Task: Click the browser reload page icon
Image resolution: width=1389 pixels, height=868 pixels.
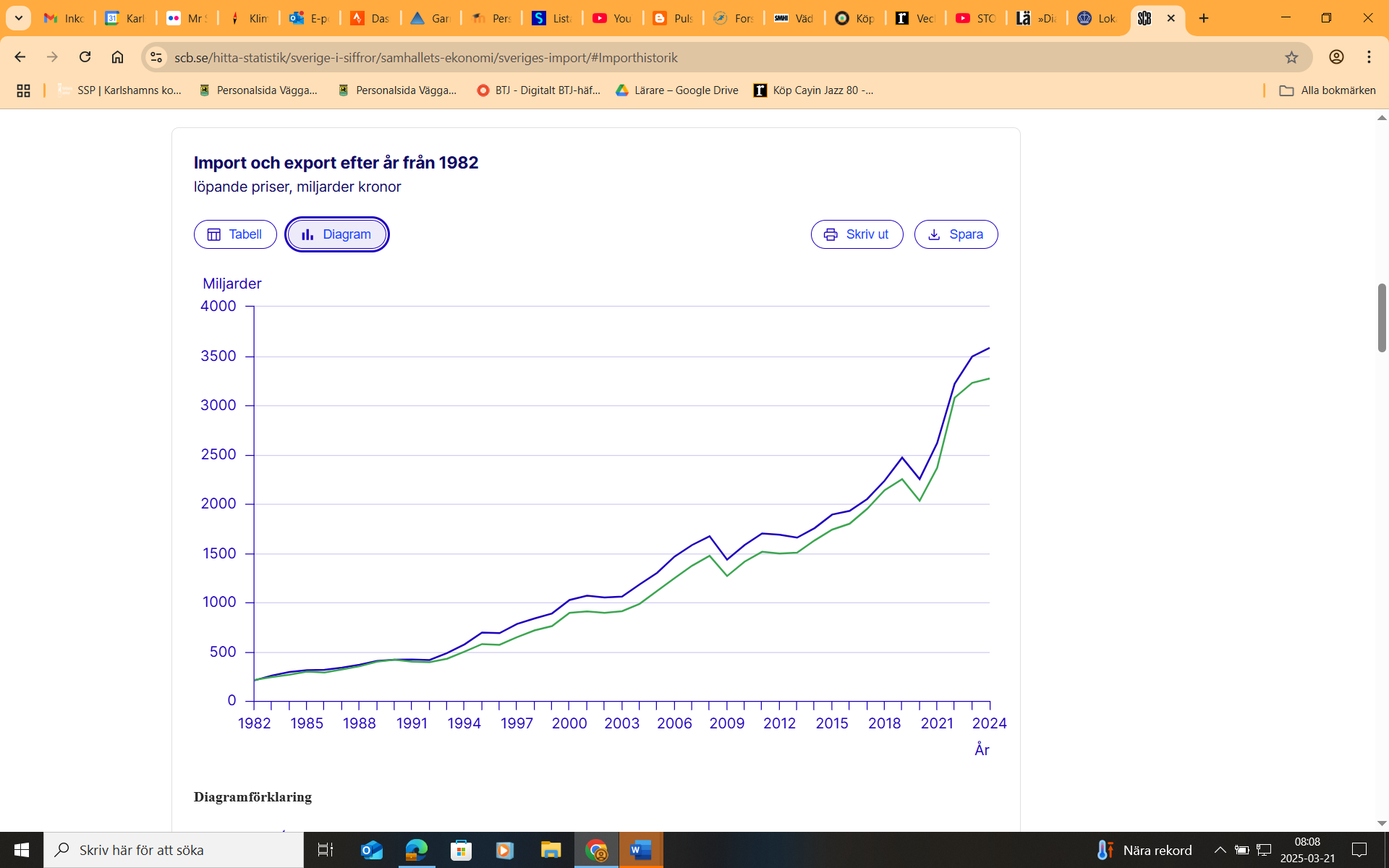Action: pyautogui.click(x=85, y=57)
